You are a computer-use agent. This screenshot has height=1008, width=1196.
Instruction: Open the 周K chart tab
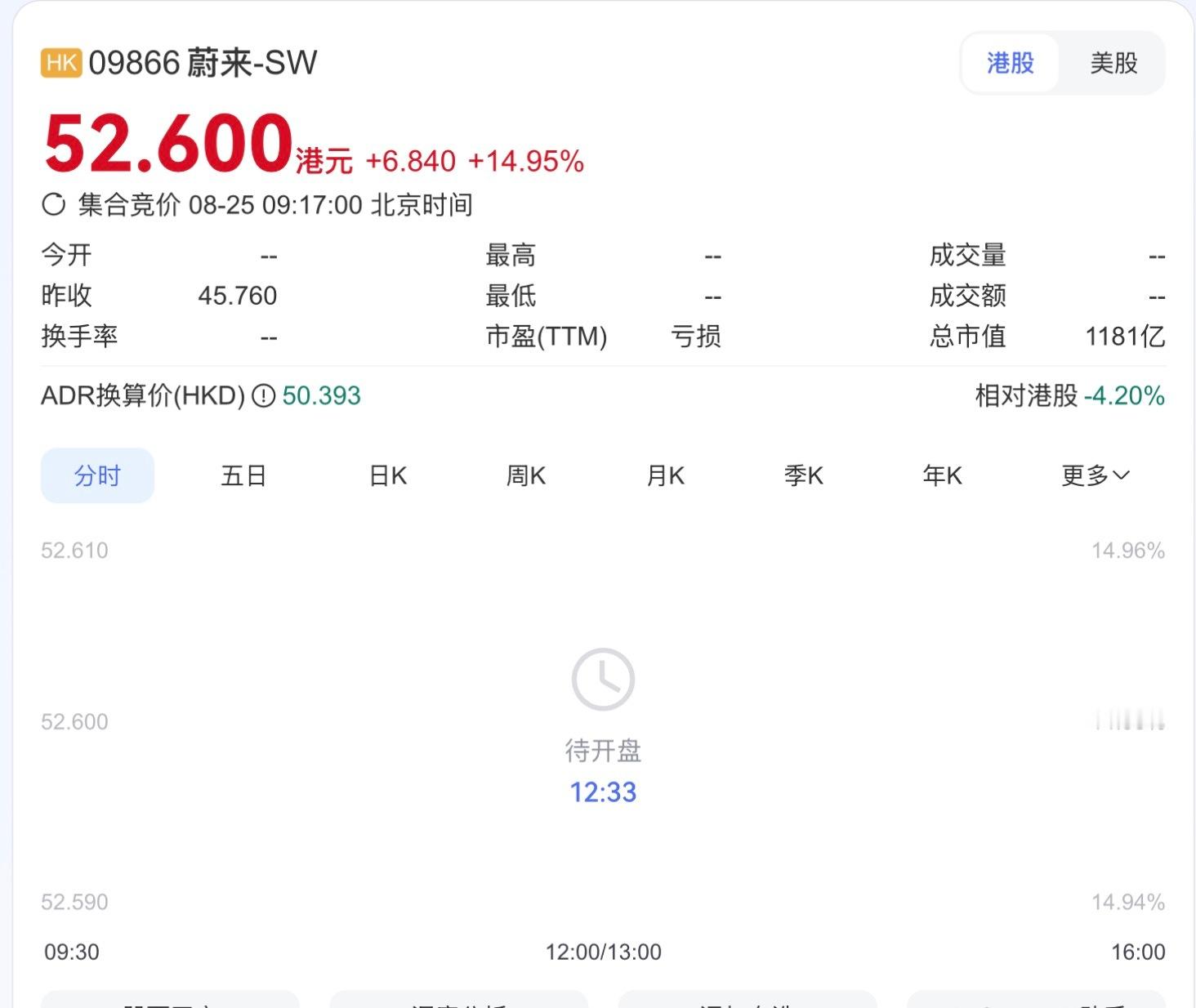click(x=526, y=475)
